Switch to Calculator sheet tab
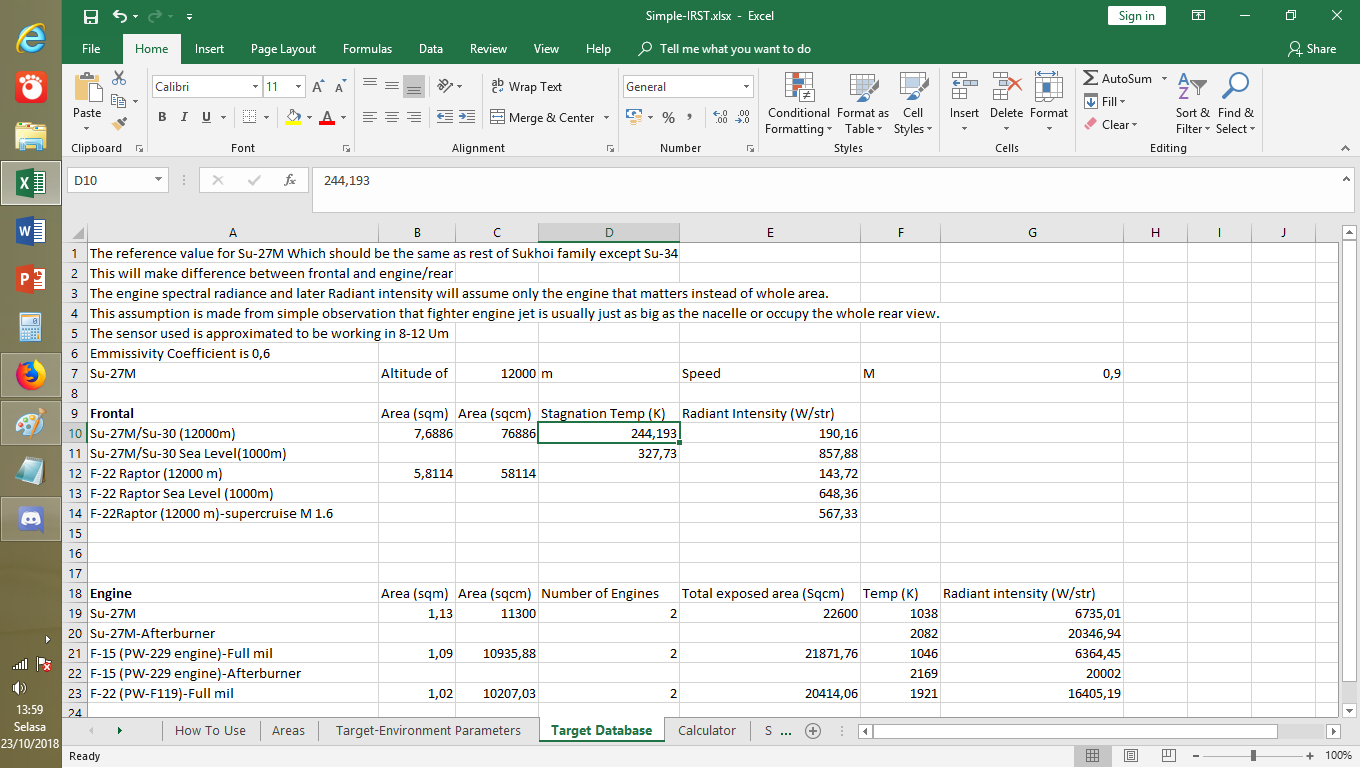 click(x=707, y=731)
